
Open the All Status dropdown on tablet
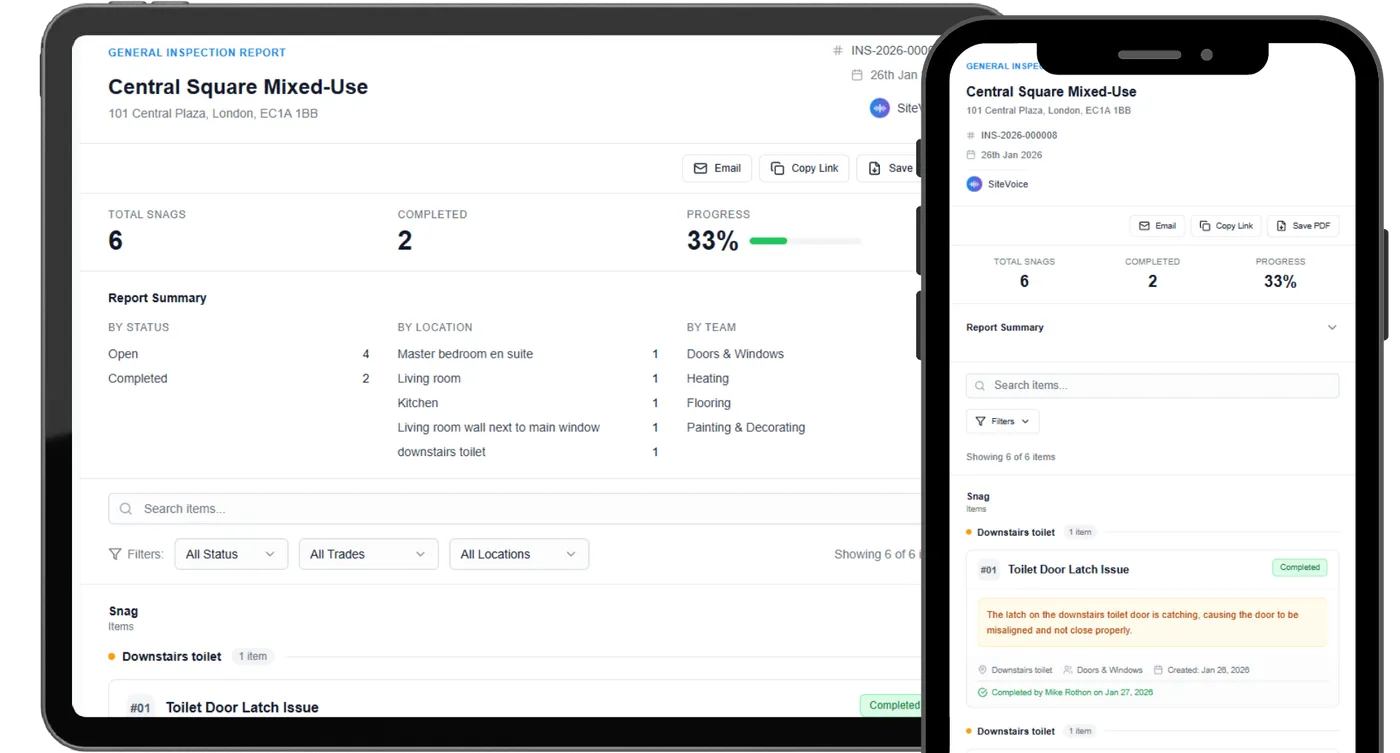[x=231, y=554]
